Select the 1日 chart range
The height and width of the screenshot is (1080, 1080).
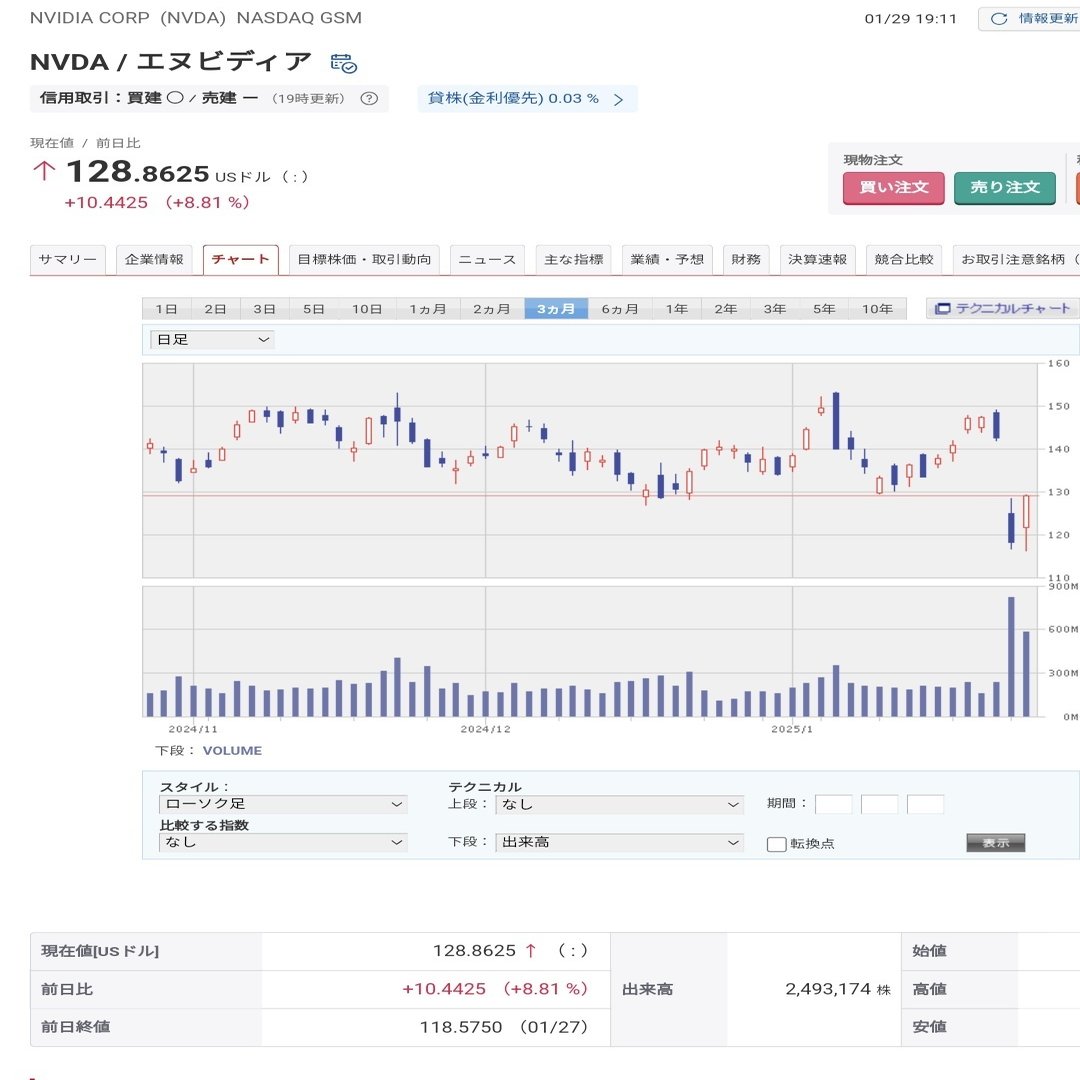(x=166, y=309)
